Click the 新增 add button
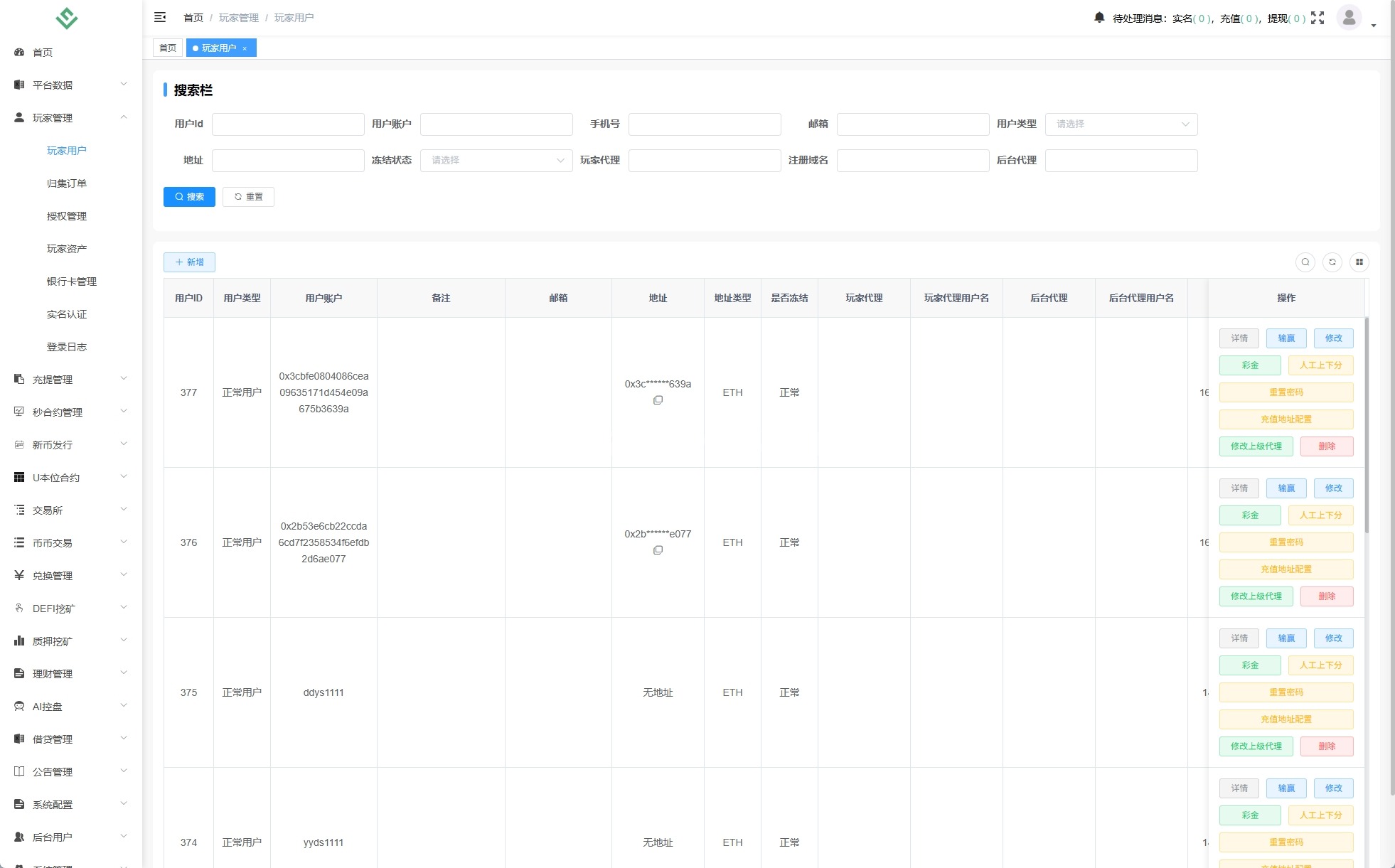 pyautogui.click(x=189, y=262)
